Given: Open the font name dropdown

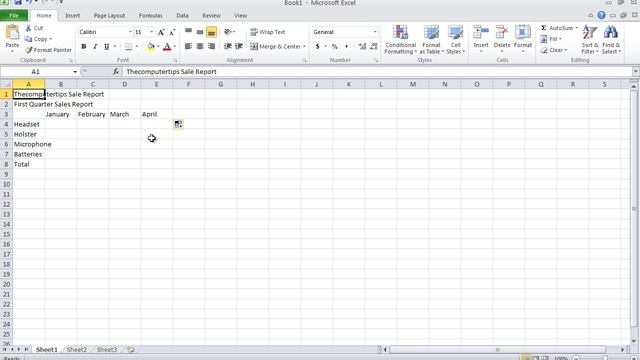Looking at the screenshot, I should [x=130, y=32].
